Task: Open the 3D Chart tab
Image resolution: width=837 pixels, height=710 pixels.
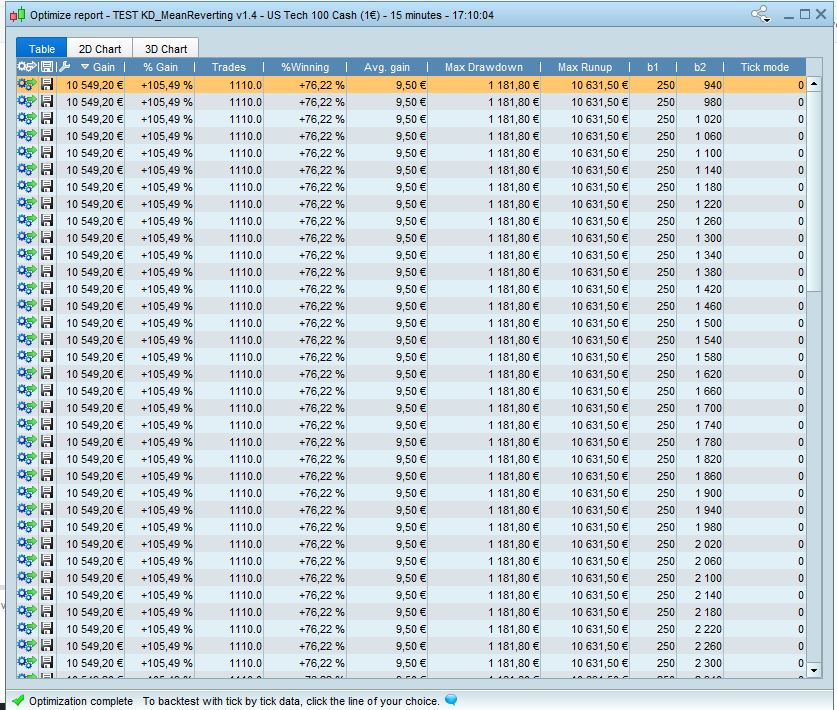Action: 165,49
